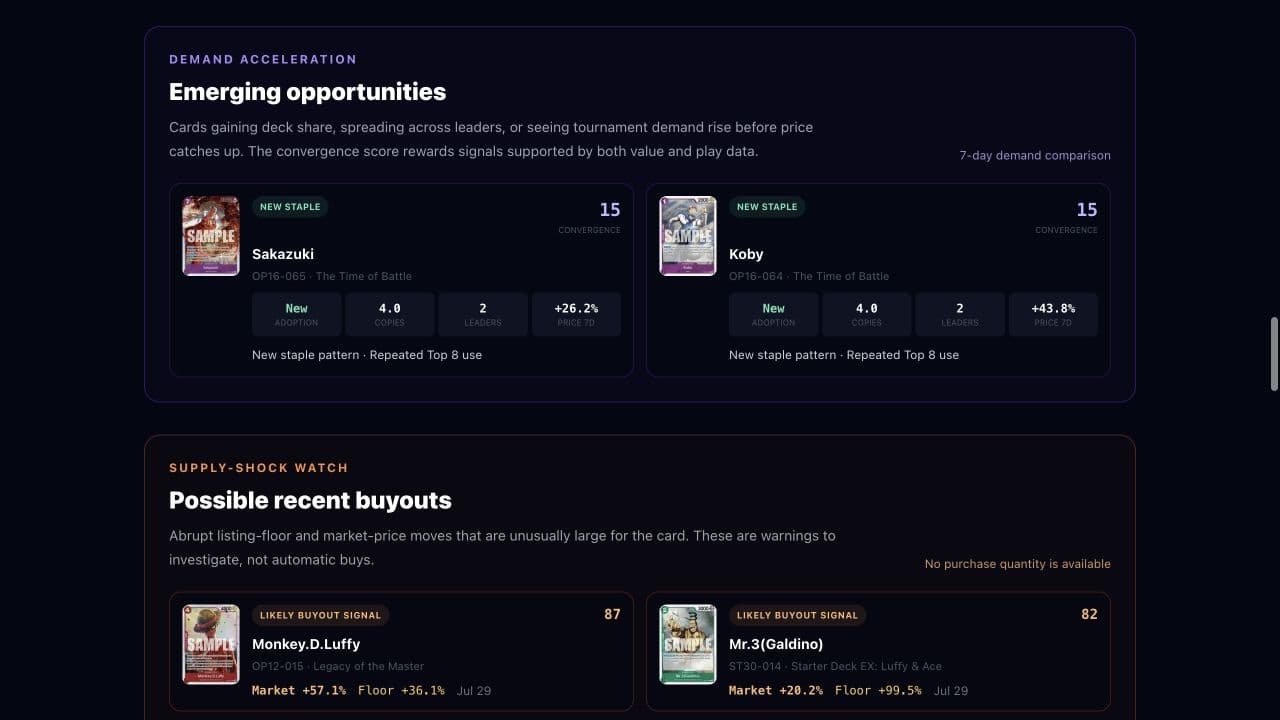Image resolution: width=1280 pixels, height=720 pixels.
Task: Click the 'SUPPLY-SHOCK WATCH' section label
Action: 258,467
